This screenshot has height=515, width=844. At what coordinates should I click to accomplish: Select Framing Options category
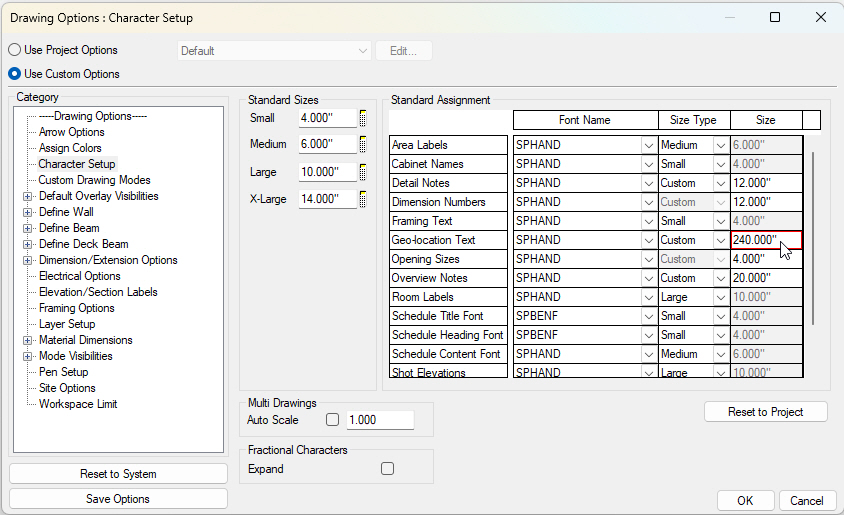pyautogui.click(x=76, y=308)
